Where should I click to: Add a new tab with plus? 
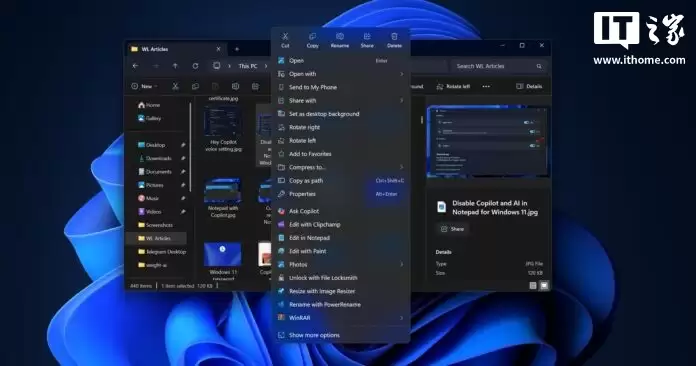point(237,49)
